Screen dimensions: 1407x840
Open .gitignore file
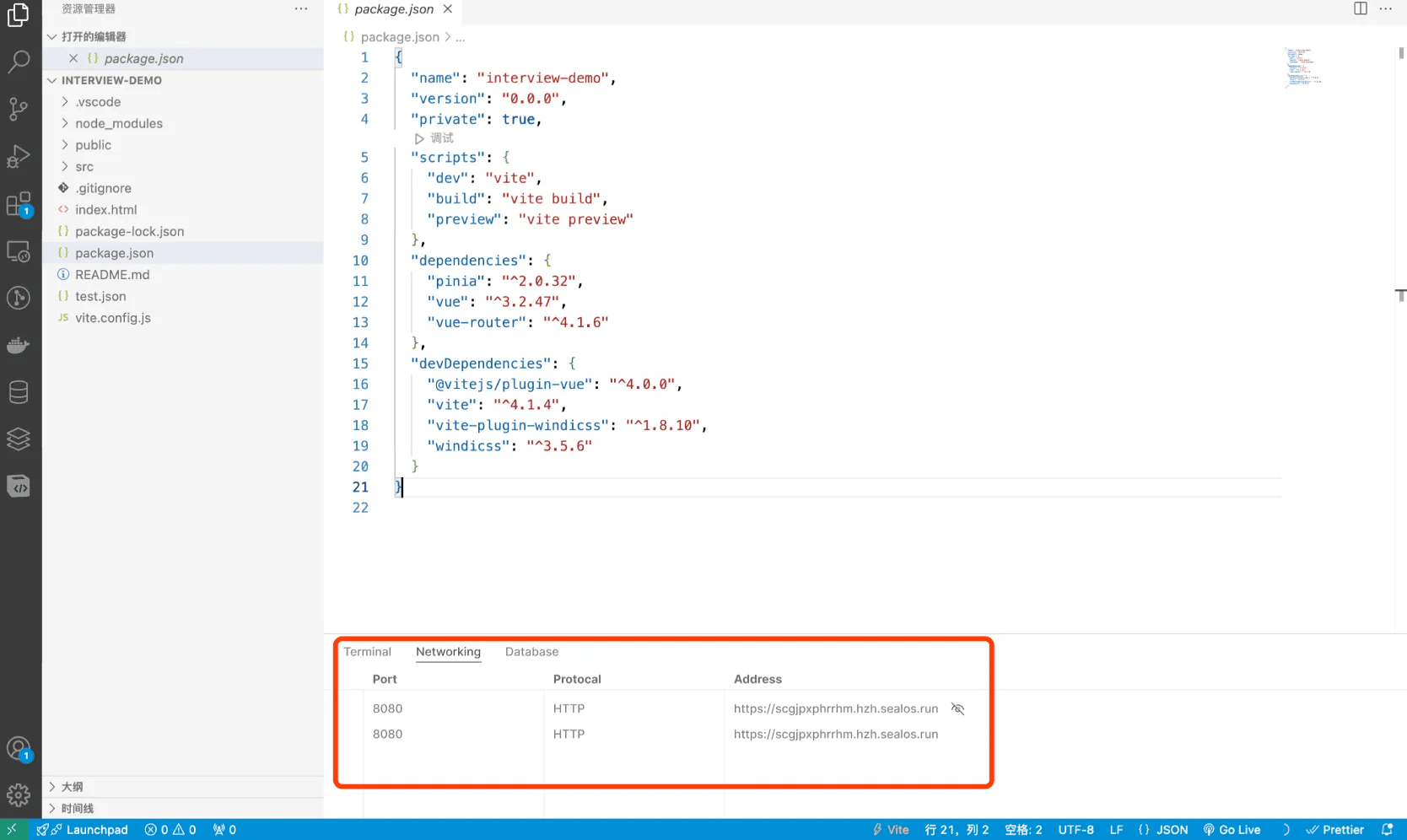tap(182, 188)
